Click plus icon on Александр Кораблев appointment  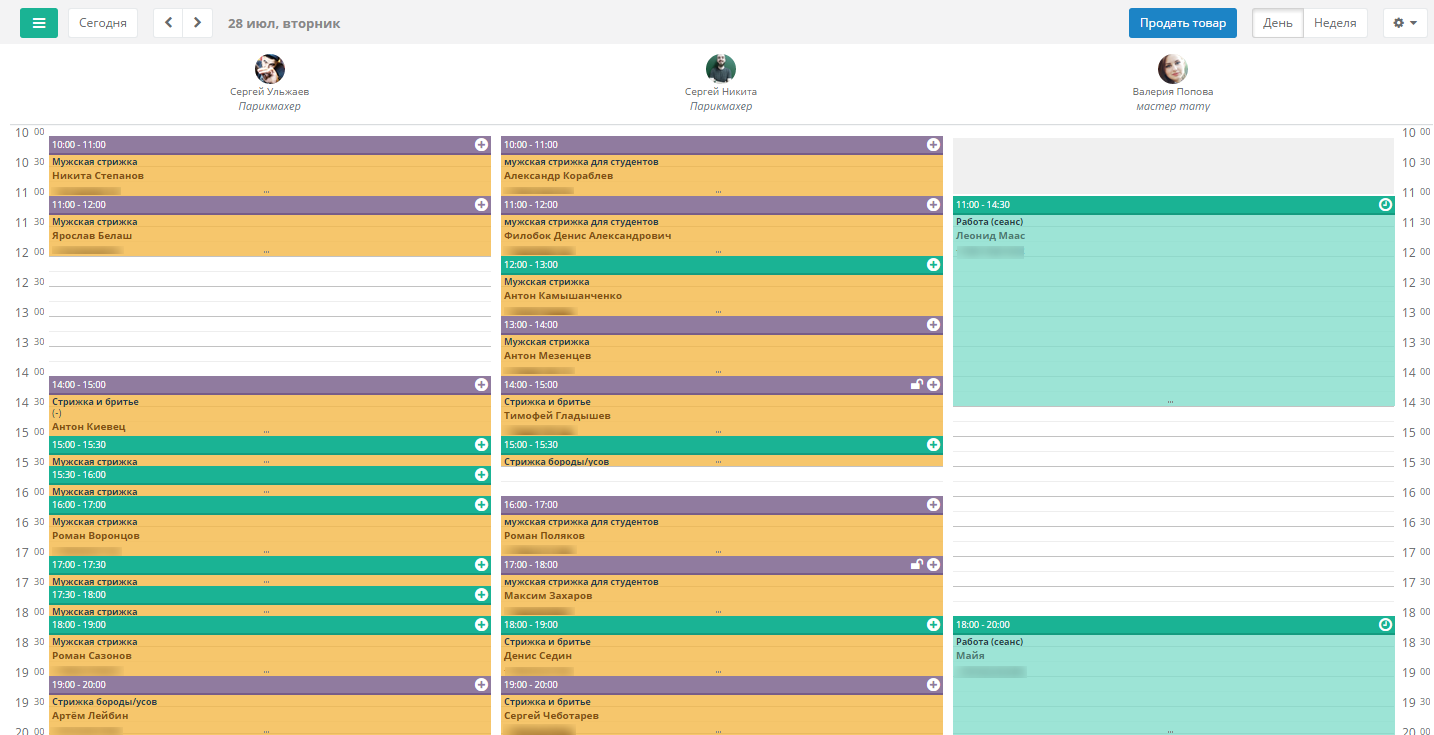click(933, 145)
